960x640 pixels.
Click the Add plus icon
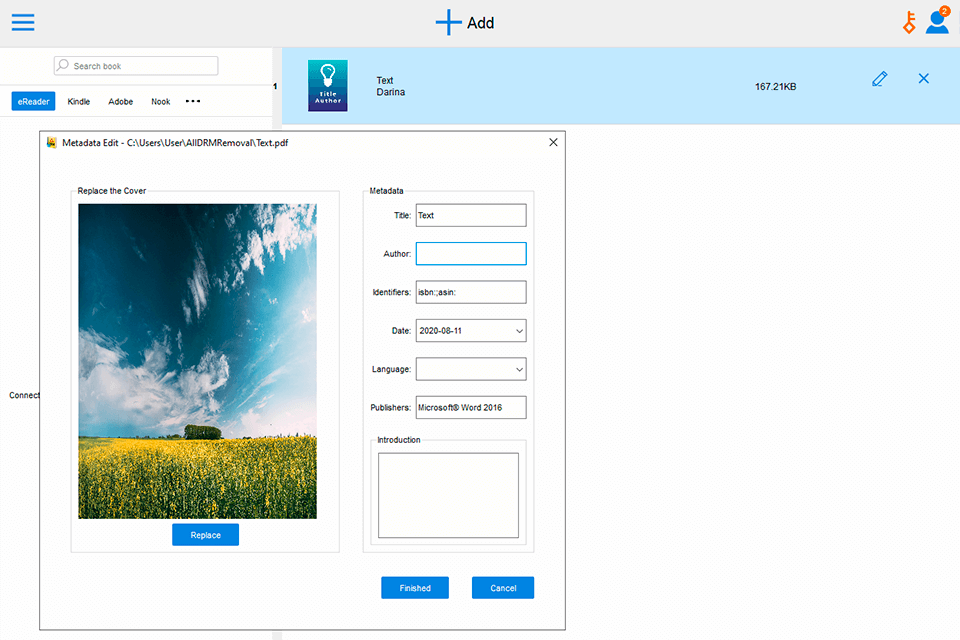click(x=449, y=22)
